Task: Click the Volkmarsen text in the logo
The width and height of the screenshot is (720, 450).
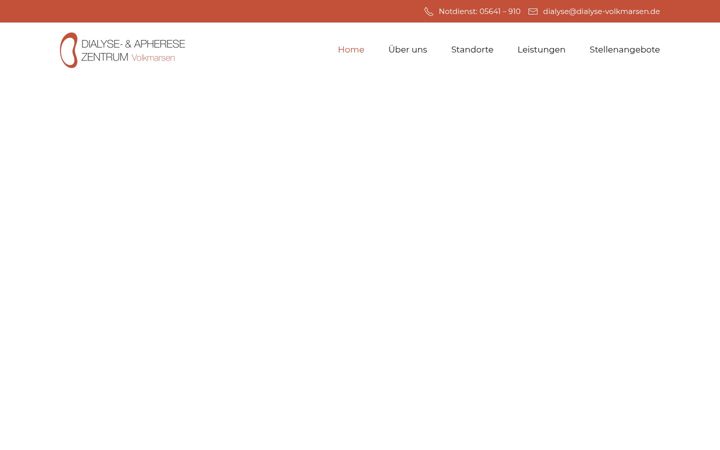Action: (153, 58)
